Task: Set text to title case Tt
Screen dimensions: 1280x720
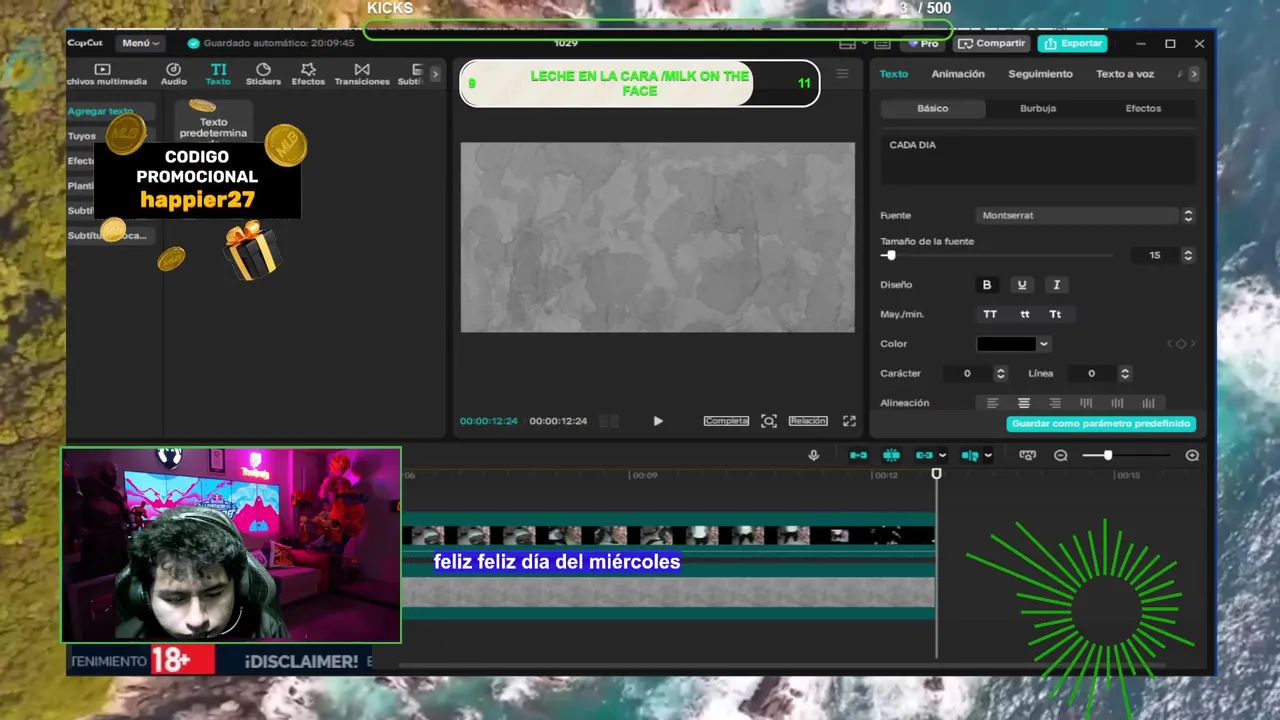Action: 1055,314
